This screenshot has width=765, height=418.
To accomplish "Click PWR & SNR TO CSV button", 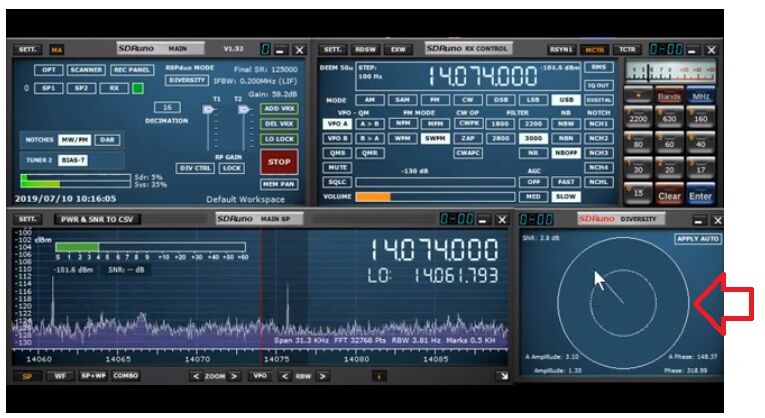I will click(x=97, y=219).
